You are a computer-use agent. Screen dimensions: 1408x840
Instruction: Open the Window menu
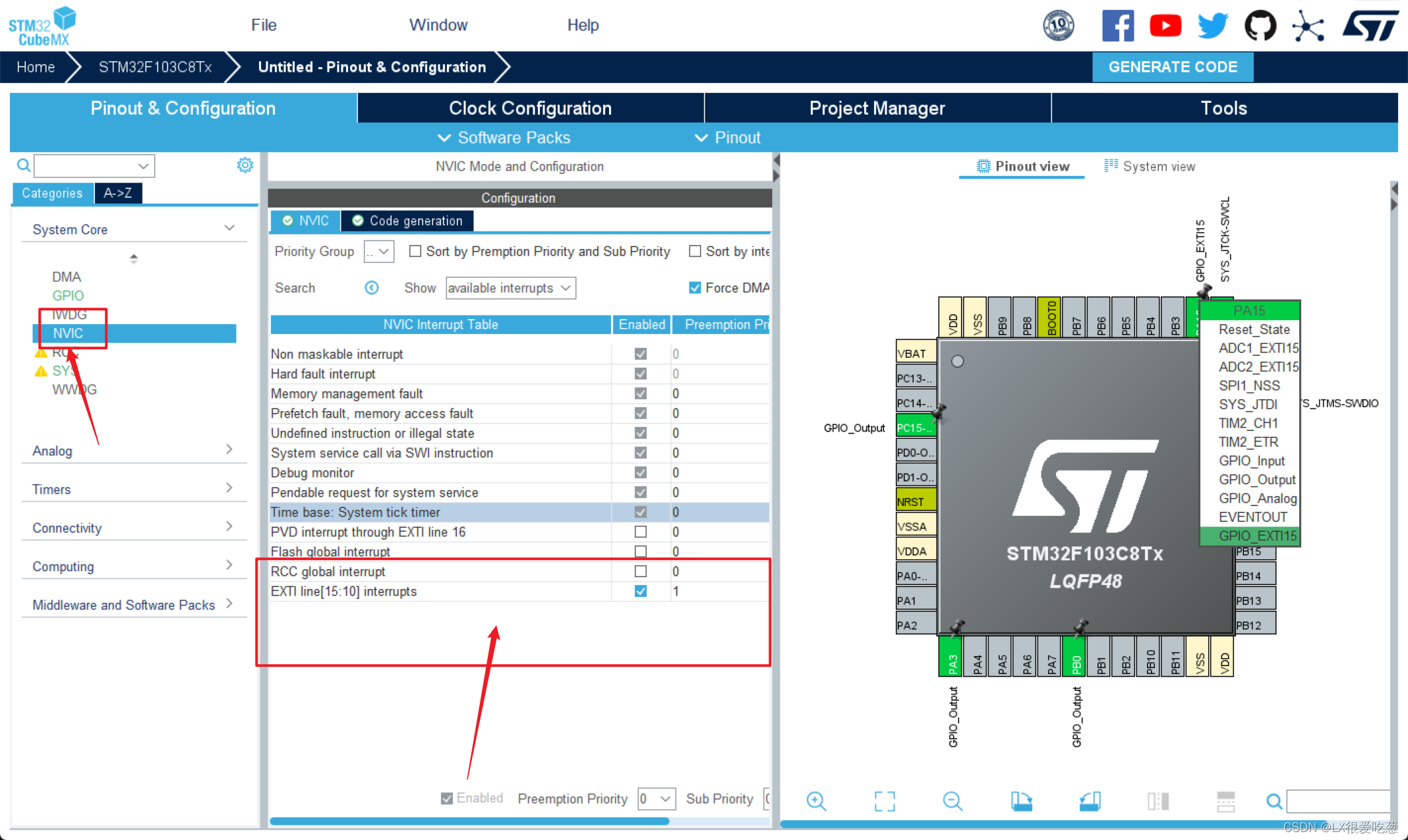coord(438,25)
